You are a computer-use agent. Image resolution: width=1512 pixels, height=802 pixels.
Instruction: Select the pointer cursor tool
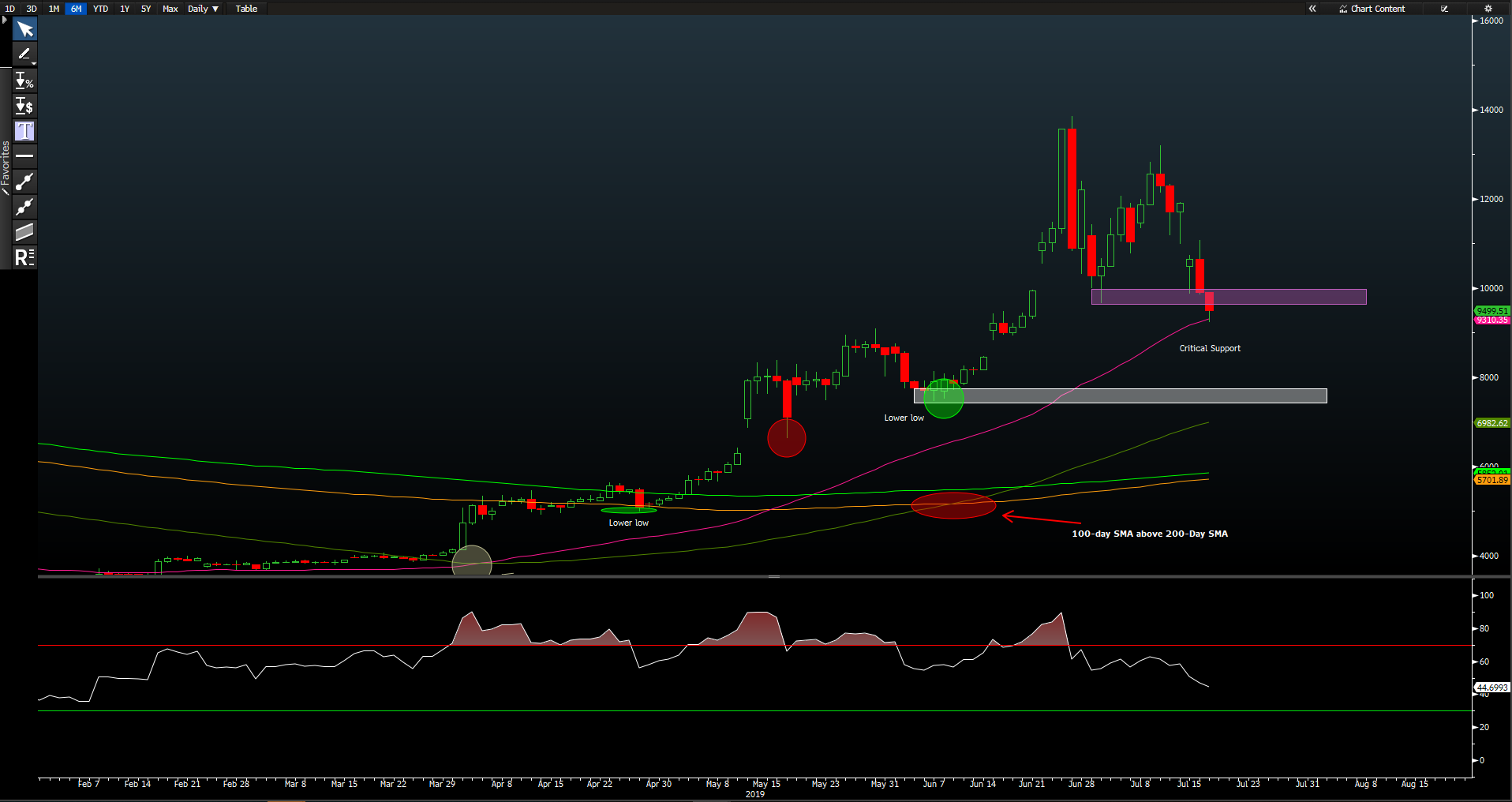pyautogui.click(x=24, y=30)
